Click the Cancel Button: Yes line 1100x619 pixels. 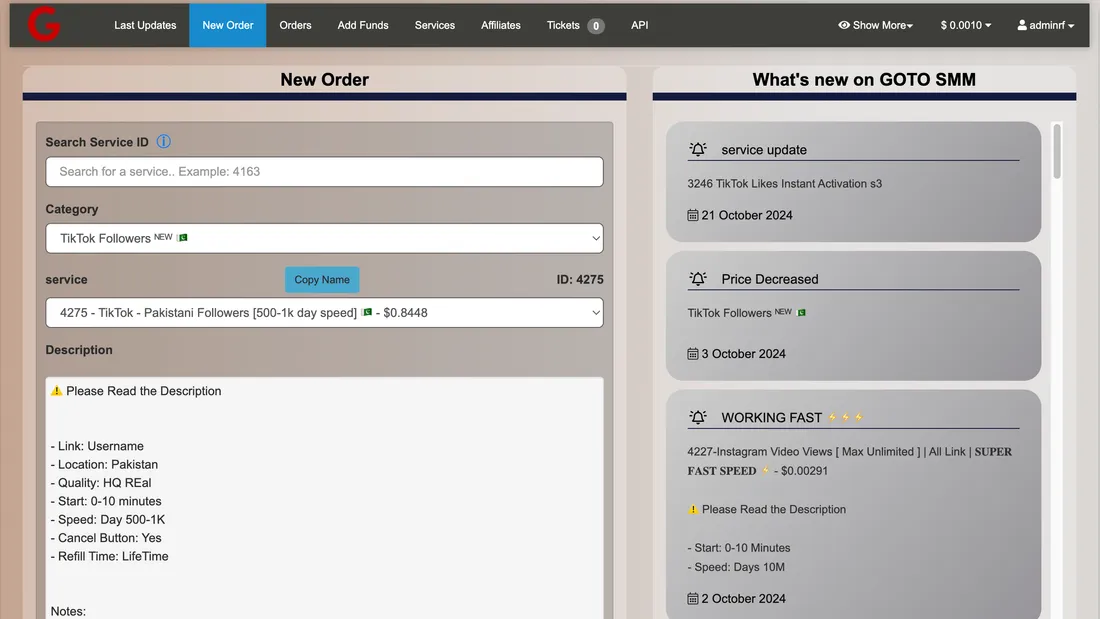pos(106,538)
